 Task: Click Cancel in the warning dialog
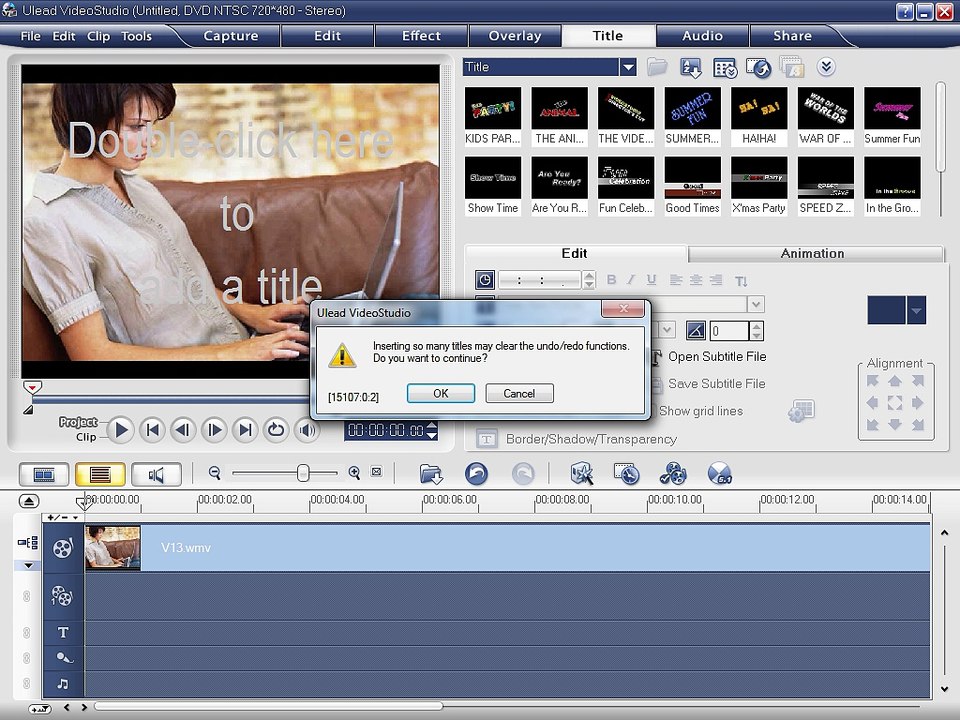(519, 393)
